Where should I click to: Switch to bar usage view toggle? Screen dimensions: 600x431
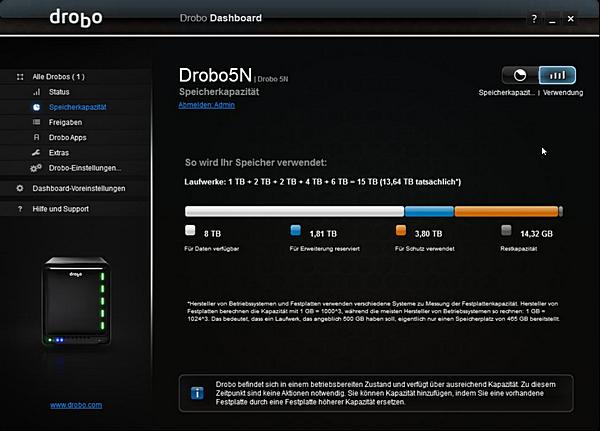pyautogui.click(x=557, y=75)
